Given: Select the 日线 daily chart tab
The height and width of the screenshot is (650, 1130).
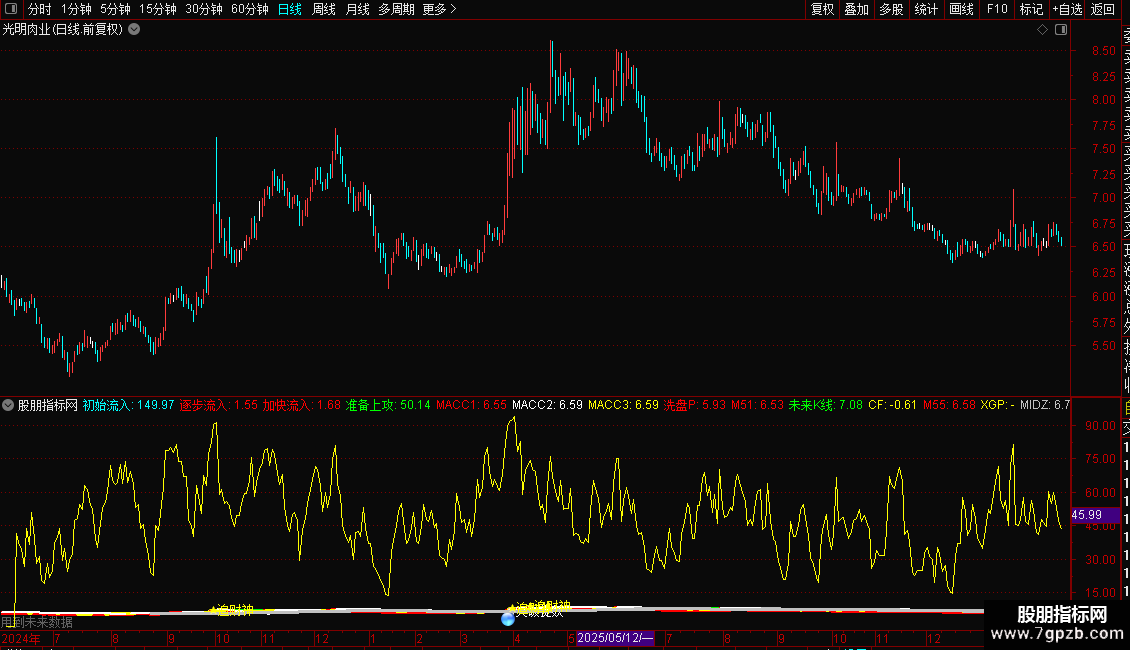Looking at the screenshot, I should pyautogui.click(x=290, y=9).
